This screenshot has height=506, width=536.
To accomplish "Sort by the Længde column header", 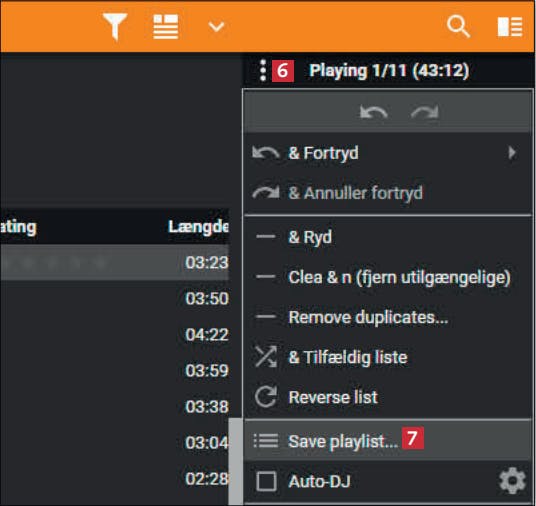I will pos(198,227).
